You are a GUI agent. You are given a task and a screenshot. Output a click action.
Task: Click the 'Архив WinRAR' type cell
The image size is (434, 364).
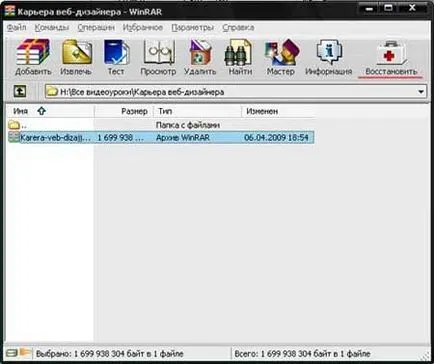183,137
